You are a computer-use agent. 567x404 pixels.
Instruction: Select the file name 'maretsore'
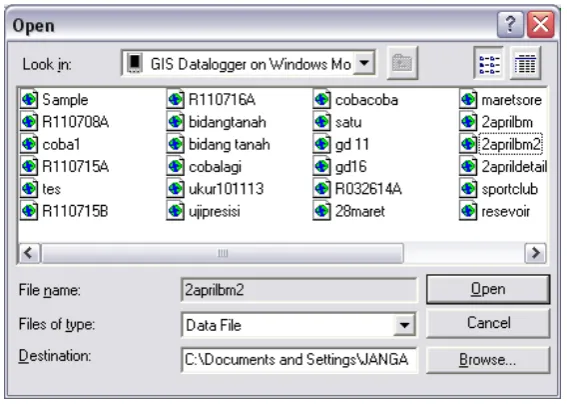pos(511,100)
